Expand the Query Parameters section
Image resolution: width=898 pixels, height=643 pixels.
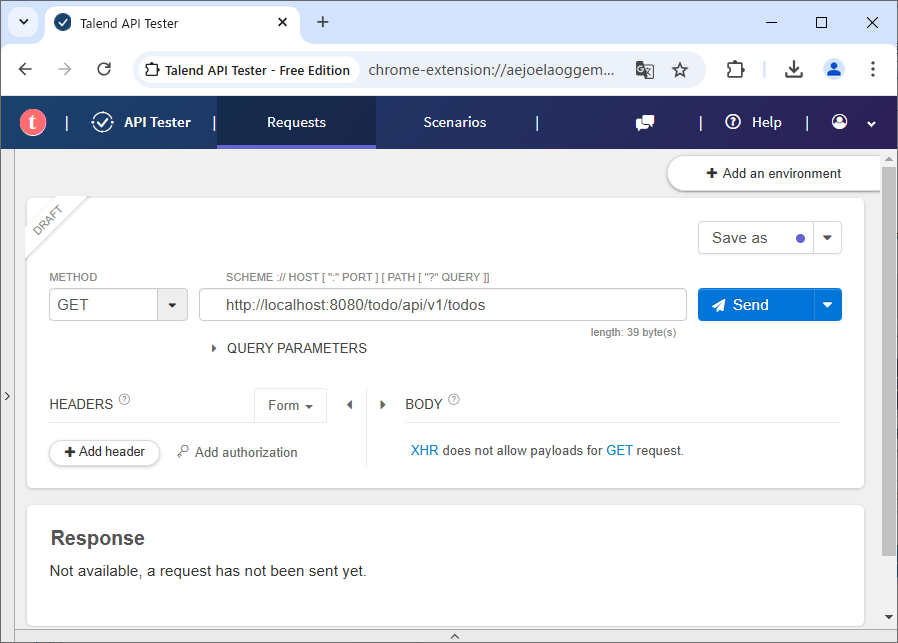tap(288, 348)
